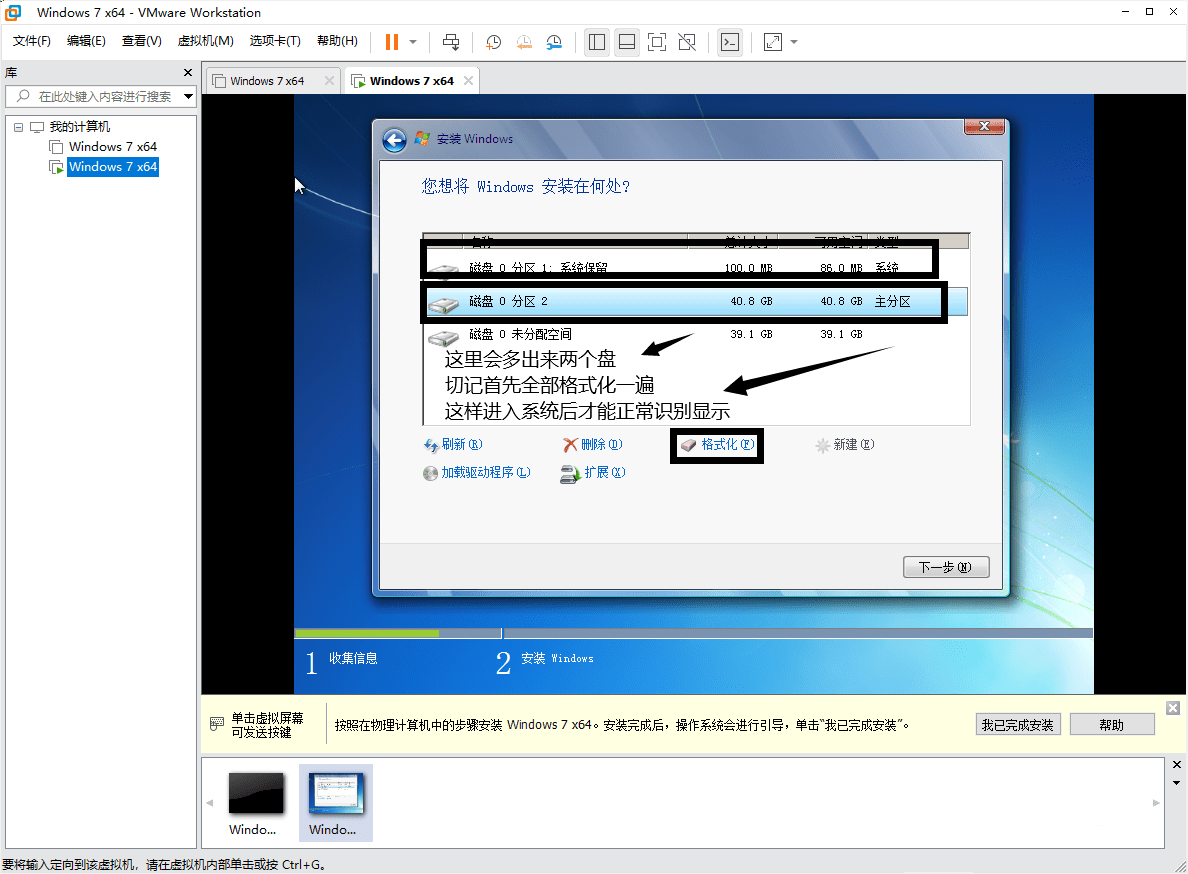This screenshot has width=1188, height=874.
Task: Open stretch display dropdown arrow
Action: pos(794,42)
